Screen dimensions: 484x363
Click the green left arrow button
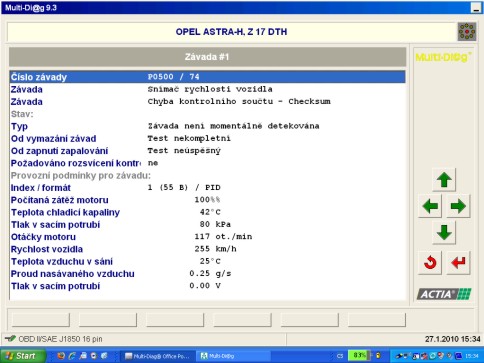pyautogui.click(x=430, y=206)
